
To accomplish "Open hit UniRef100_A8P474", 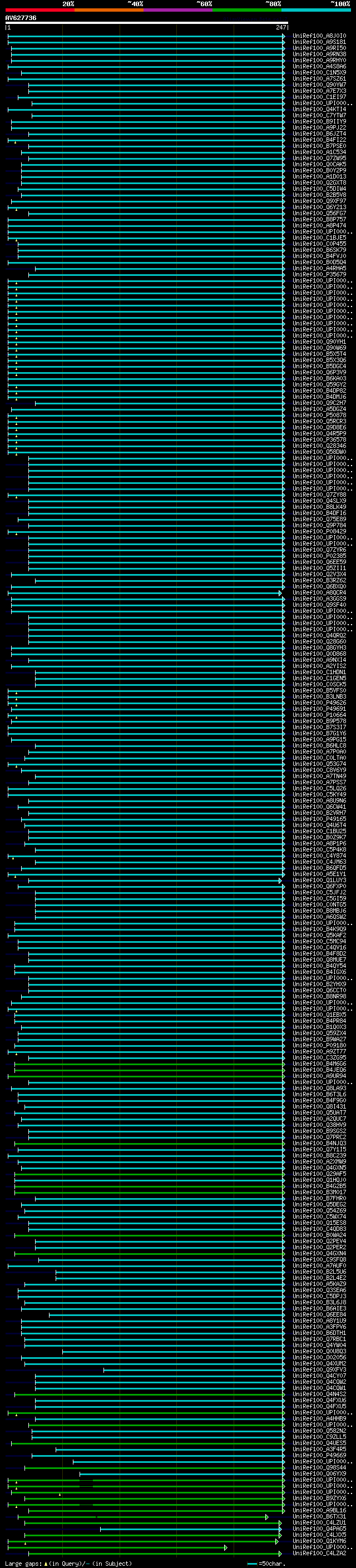I will (x=319, y=226).
